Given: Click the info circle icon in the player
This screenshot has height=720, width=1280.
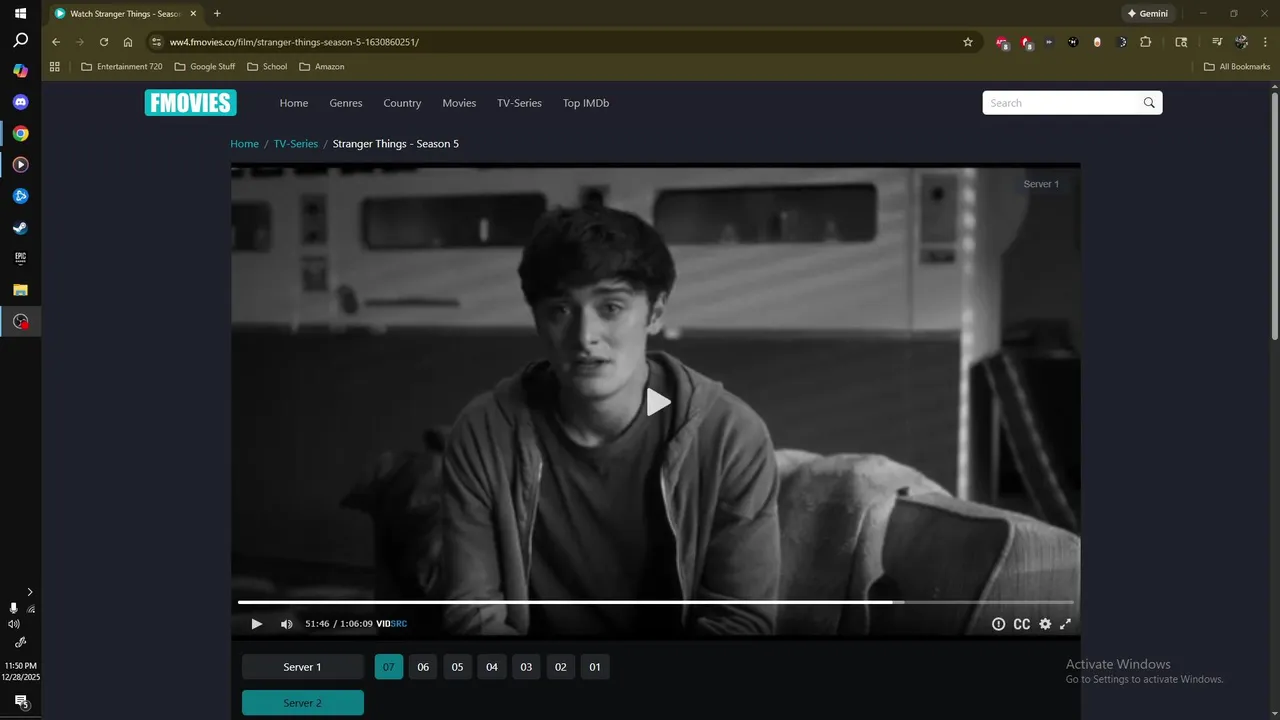Looking at the screenshot, I should point(998,624).
